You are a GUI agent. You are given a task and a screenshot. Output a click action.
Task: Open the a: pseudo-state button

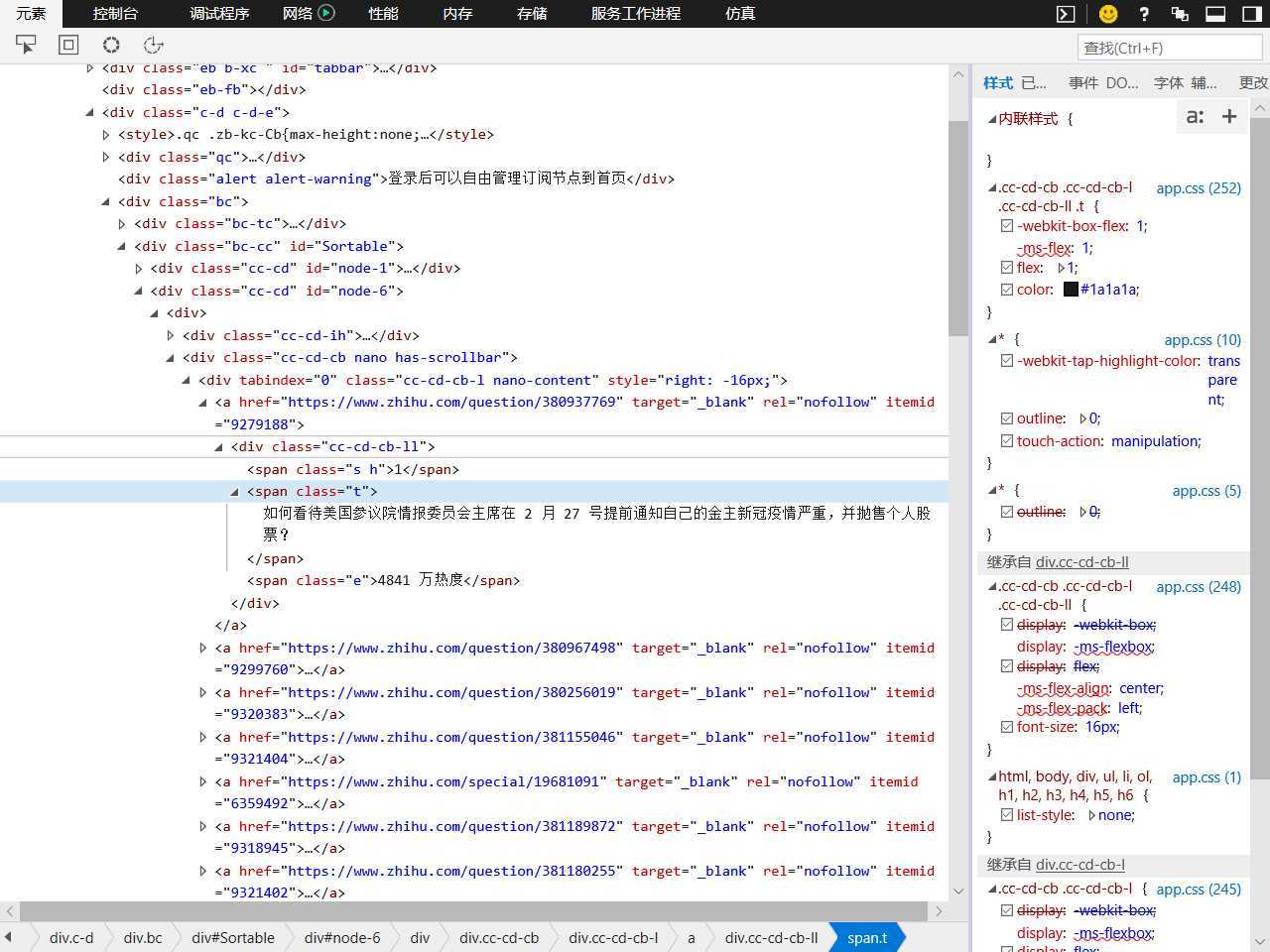(x=1196, y=117)
